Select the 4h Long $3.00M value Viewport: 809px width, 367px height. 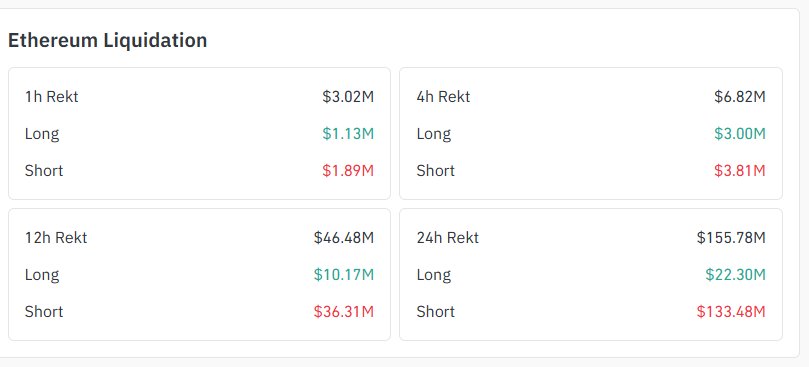(740, 134)
